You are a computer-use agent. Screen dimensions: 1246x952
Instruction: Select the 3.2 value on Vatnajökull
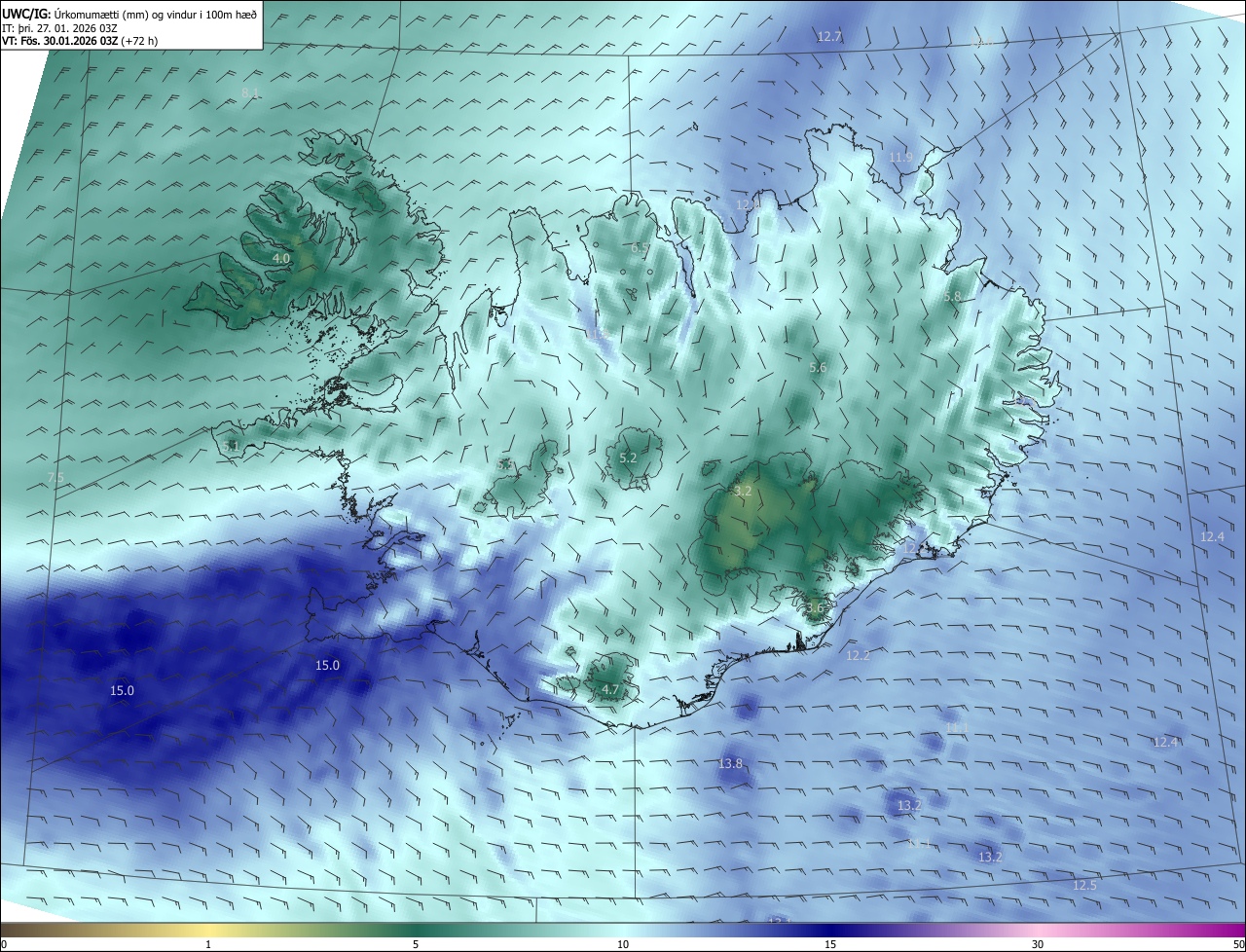click(x=743, y=491)
